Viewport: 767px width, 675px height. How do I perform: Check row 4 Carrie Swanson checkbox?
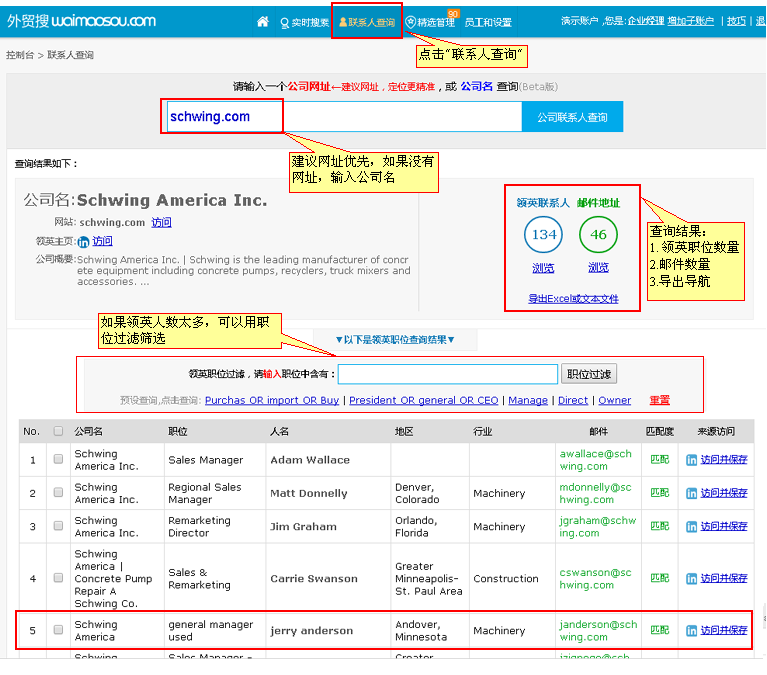pyautogui.click(x=58, y=578)
